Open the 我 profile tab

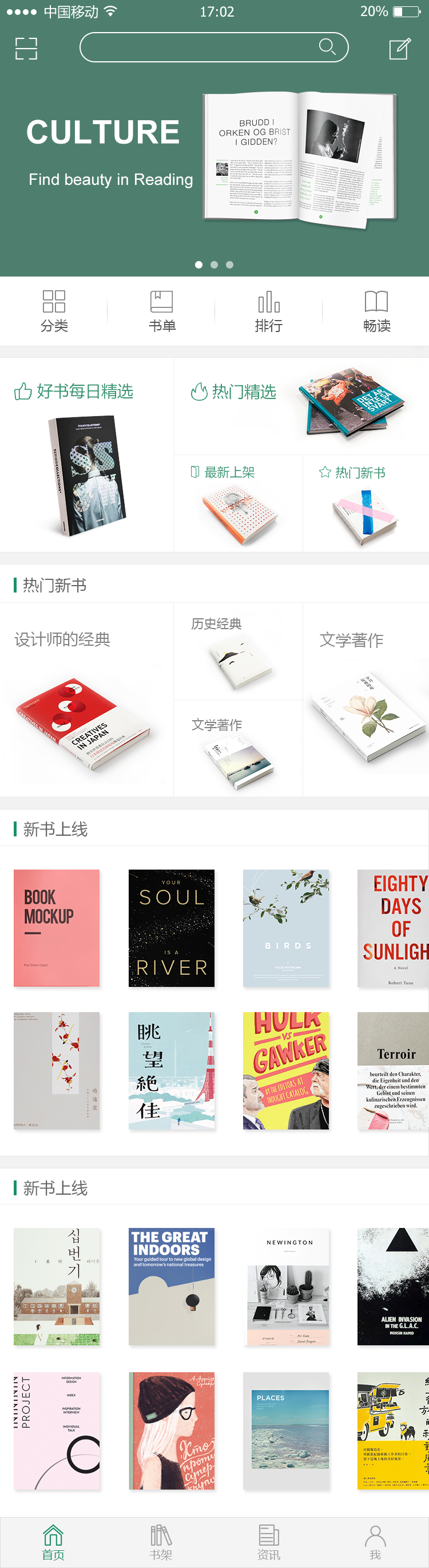coord(375,1542)
